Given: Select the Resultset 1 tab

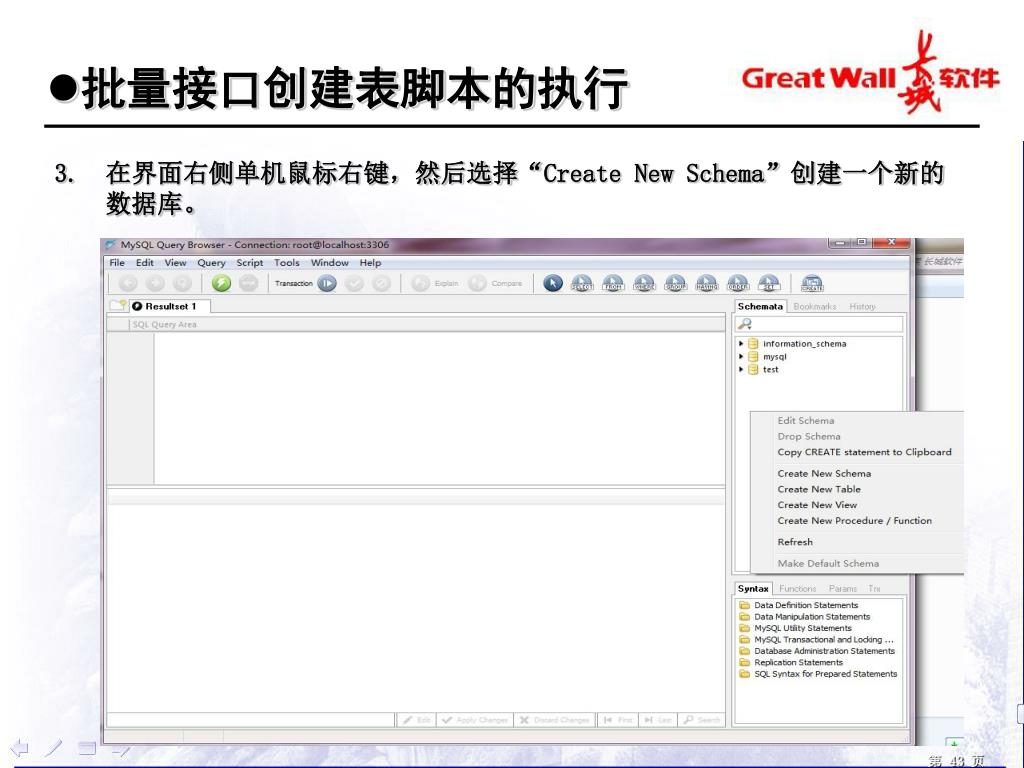Looking at the screenshot, I should coord(170,306).
